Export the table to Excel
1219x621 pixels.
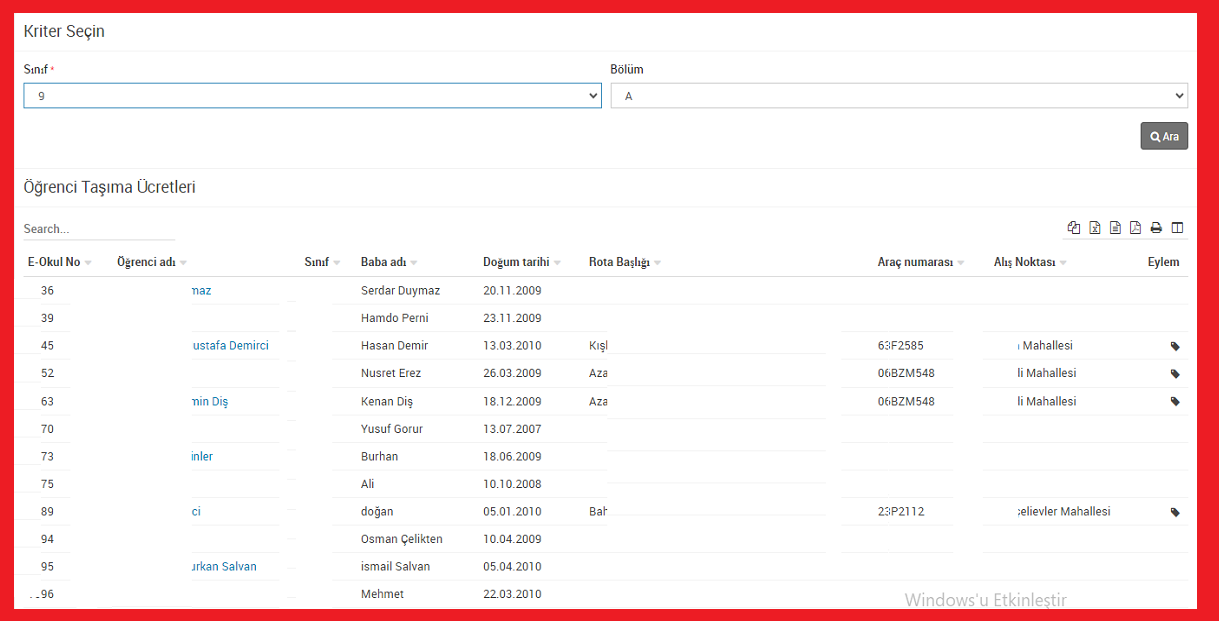(1095, 228)
